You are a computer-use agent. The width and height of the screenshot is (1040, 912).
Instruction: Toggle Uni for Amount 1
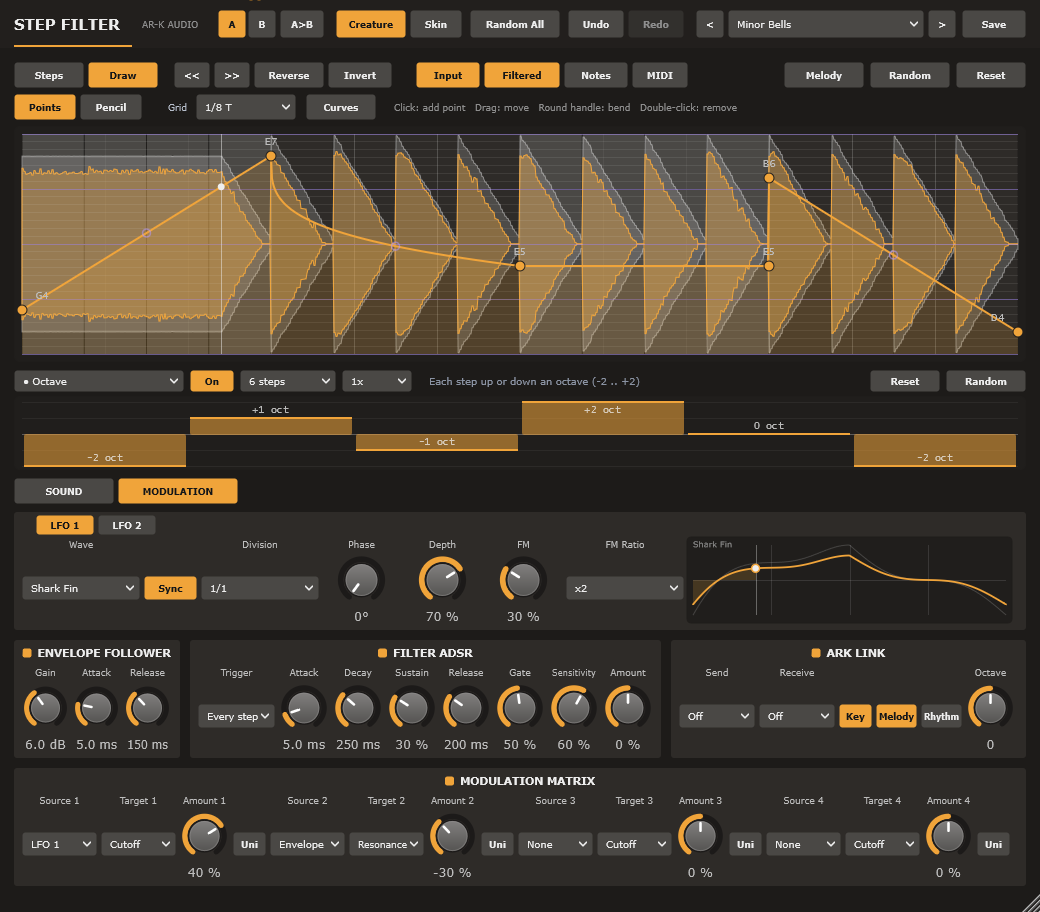[x=249, y=844]
